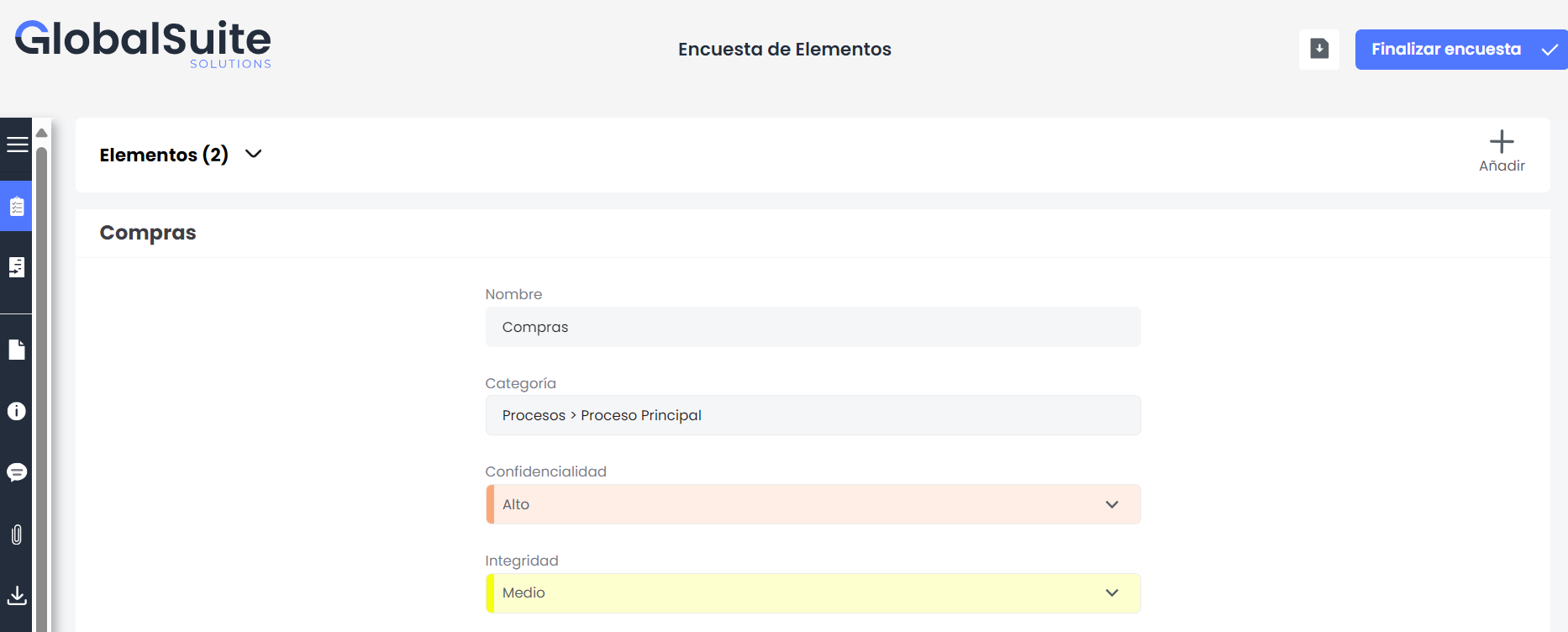Show the information circle icon panel
Screen dimensions: 1568x632
click(17, 411)
